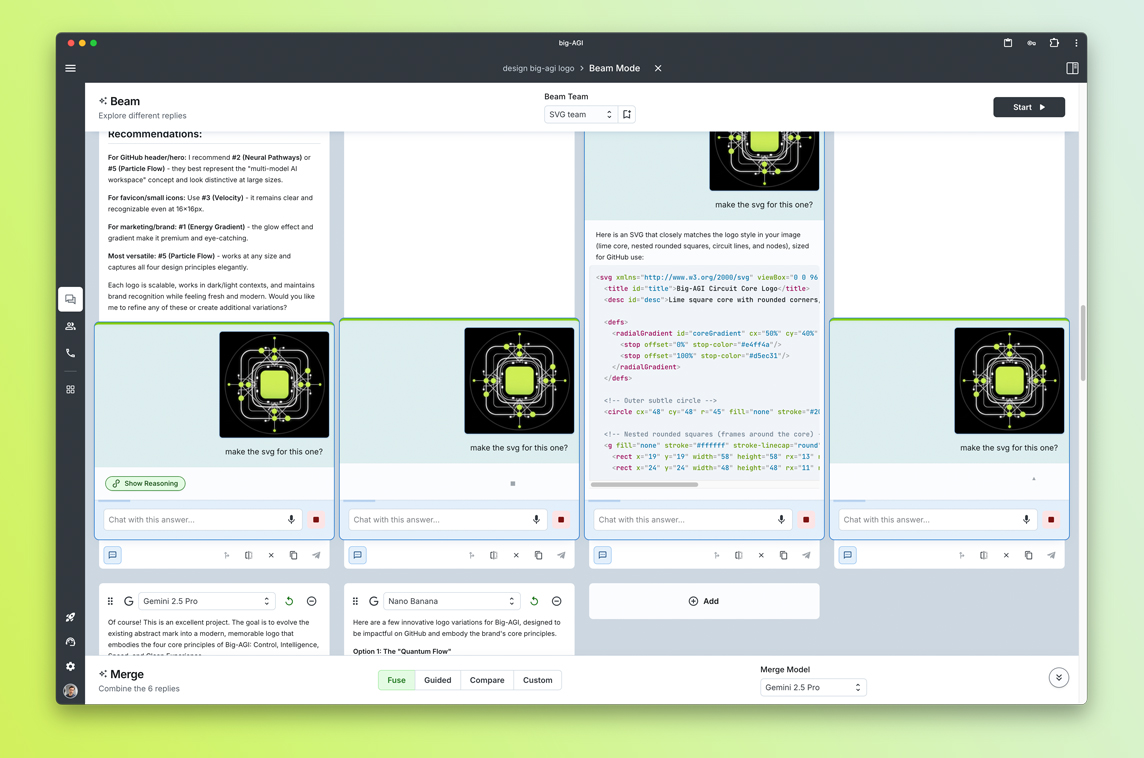1144x758 pixels.
Task: Click the extensions puzzle icon in title bar
Action: point(1054,43)
